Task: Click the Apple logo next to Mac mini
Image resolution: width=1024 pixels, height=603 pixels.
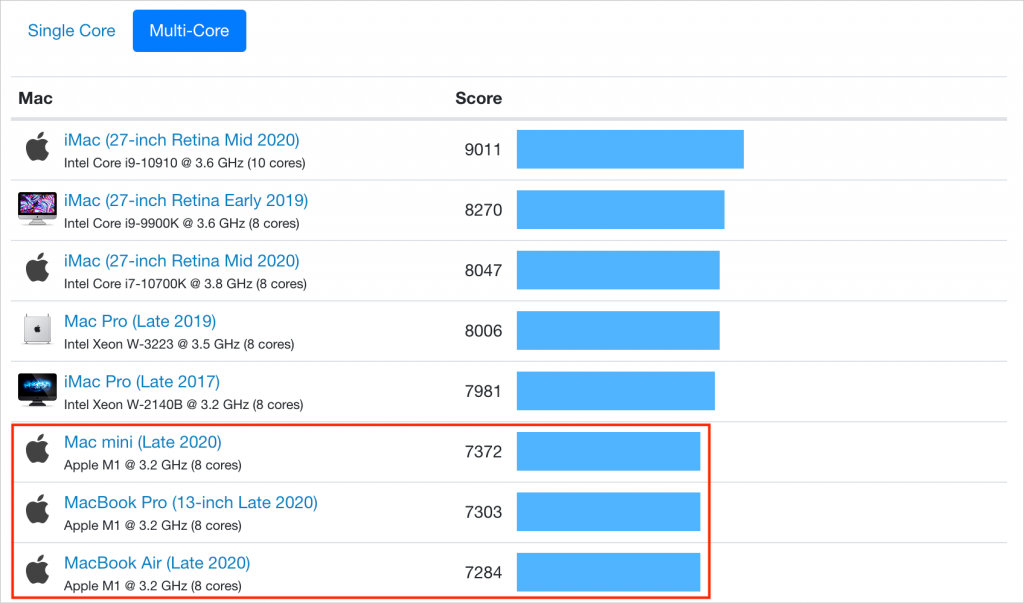Action: click(37, 451)
